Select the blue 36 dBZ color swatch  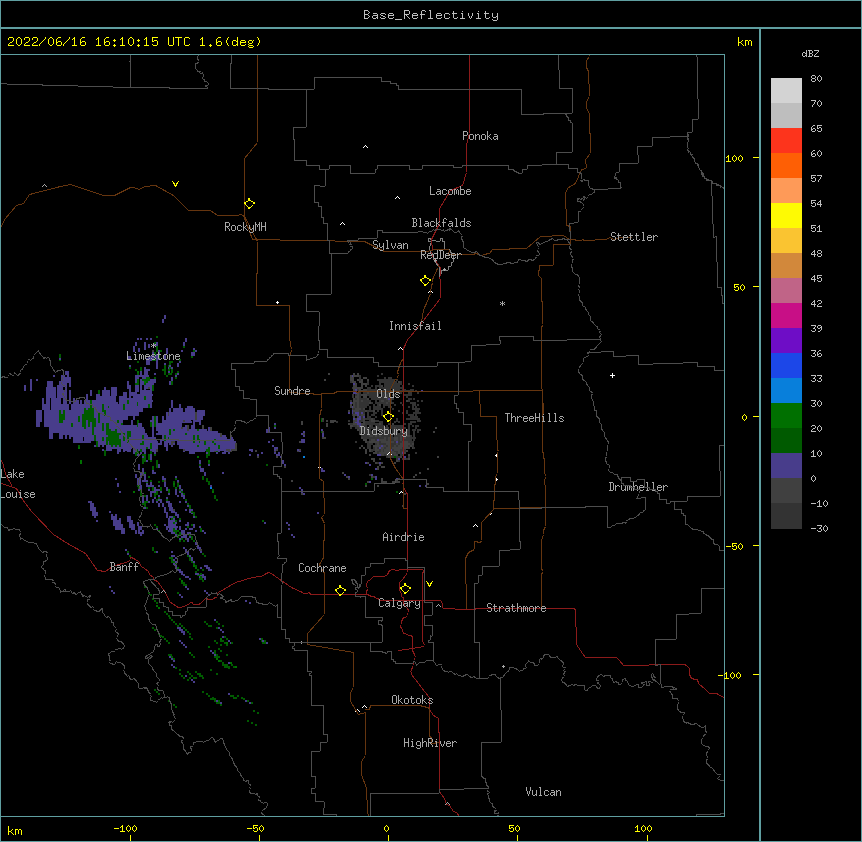[x=786, y=365]
